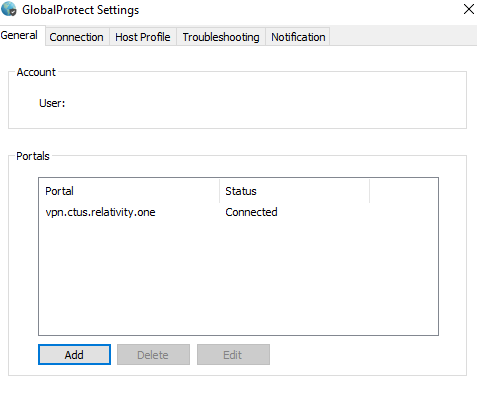Click the User: label in Account
477x396 pixels.
pos(52,103)
